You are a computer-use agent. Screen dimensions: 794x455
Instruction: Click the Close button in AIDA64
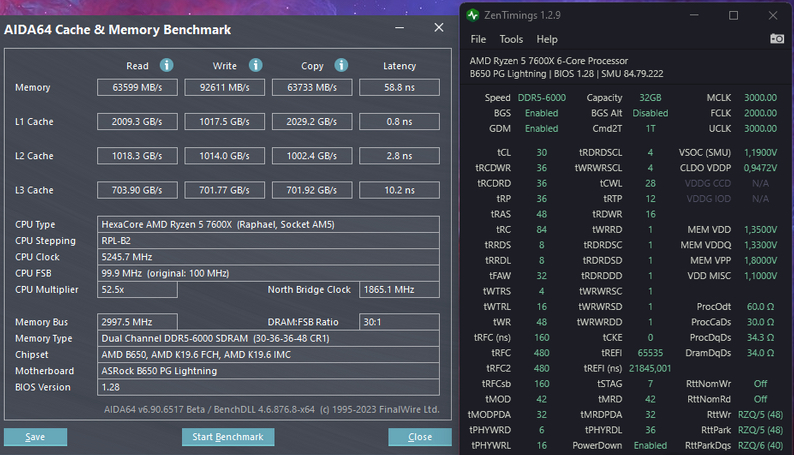point(420,437)
